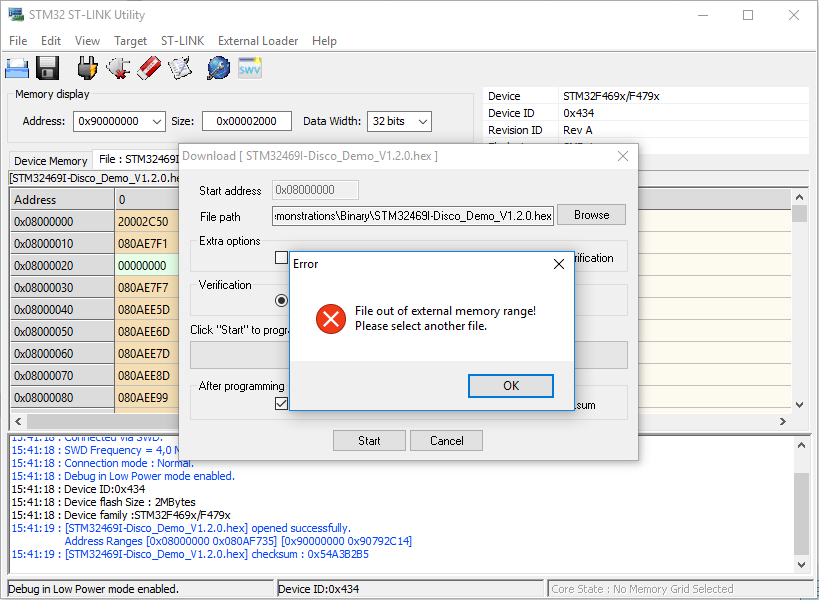Screen dimensions: 819x600
Task: Close the Download dialog window
Action: click(623, 156)
